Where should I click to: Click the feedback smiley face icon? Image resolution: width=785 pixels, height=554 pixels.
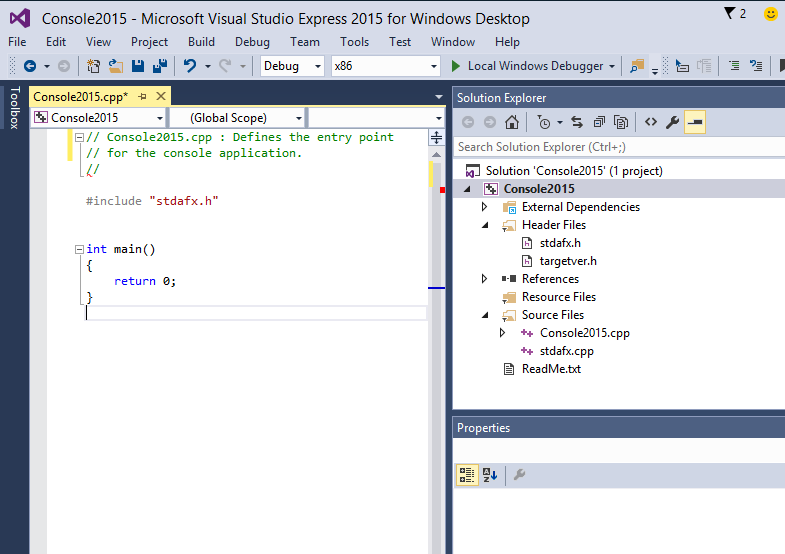point(771,14)
